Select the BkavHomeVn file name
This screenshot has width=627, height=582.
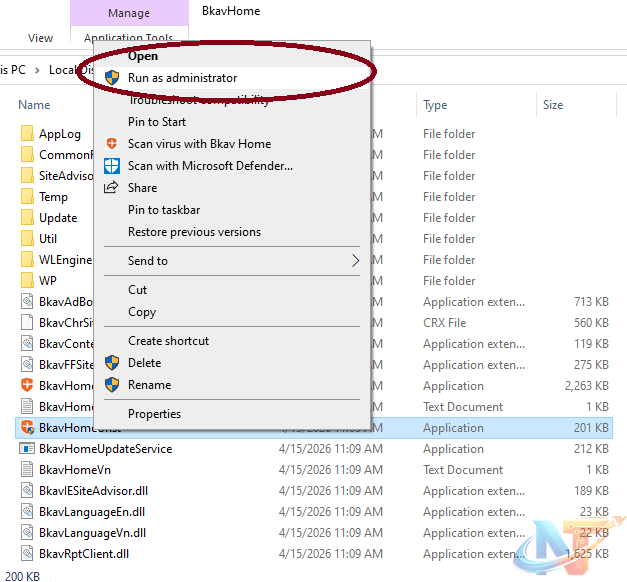click(x=75, y=470)
